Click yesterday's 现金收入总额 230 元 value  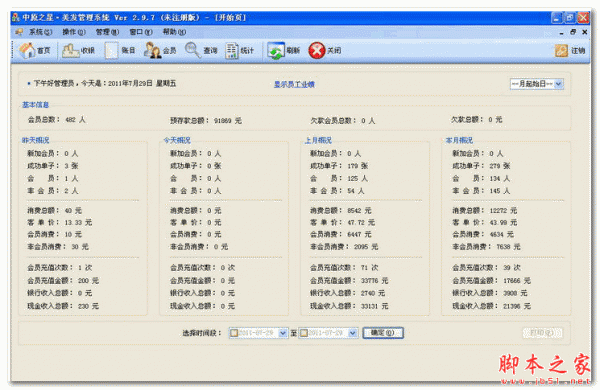click(63, 306)
